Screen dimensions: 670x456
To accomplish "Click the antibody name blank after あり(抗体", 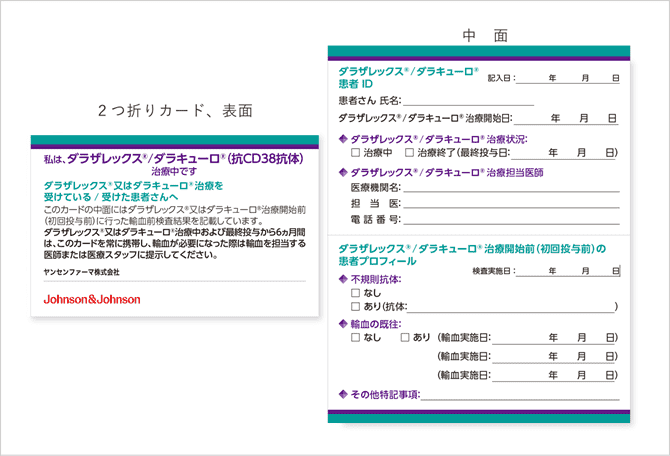I will pos(511,307).
